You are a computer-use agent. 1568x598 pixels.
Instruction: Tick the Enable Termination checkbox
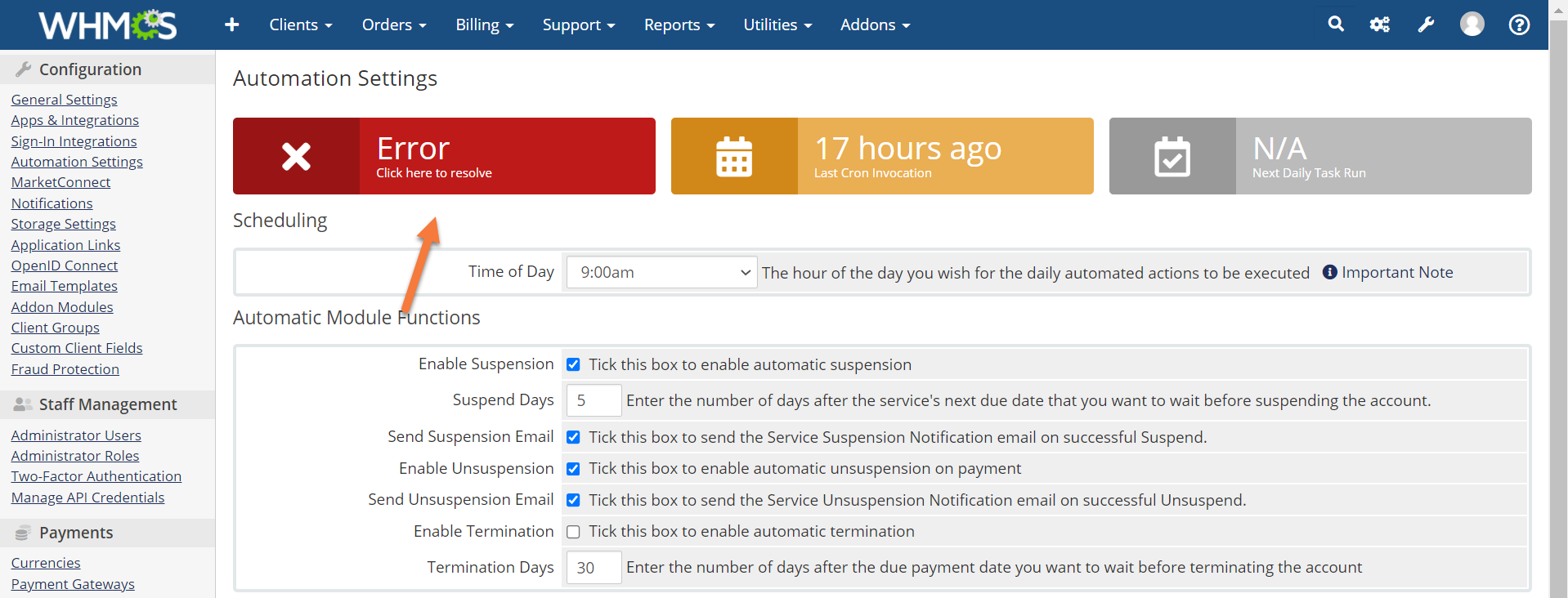pos(573,532)
